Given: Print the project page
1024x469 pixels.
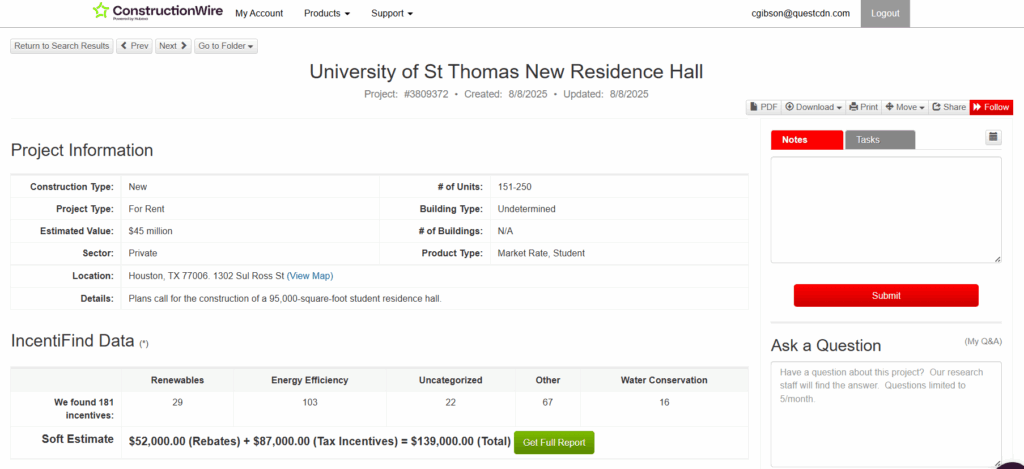Looking at the screenshot, I should pyautogui.click(x=864, y=107).
